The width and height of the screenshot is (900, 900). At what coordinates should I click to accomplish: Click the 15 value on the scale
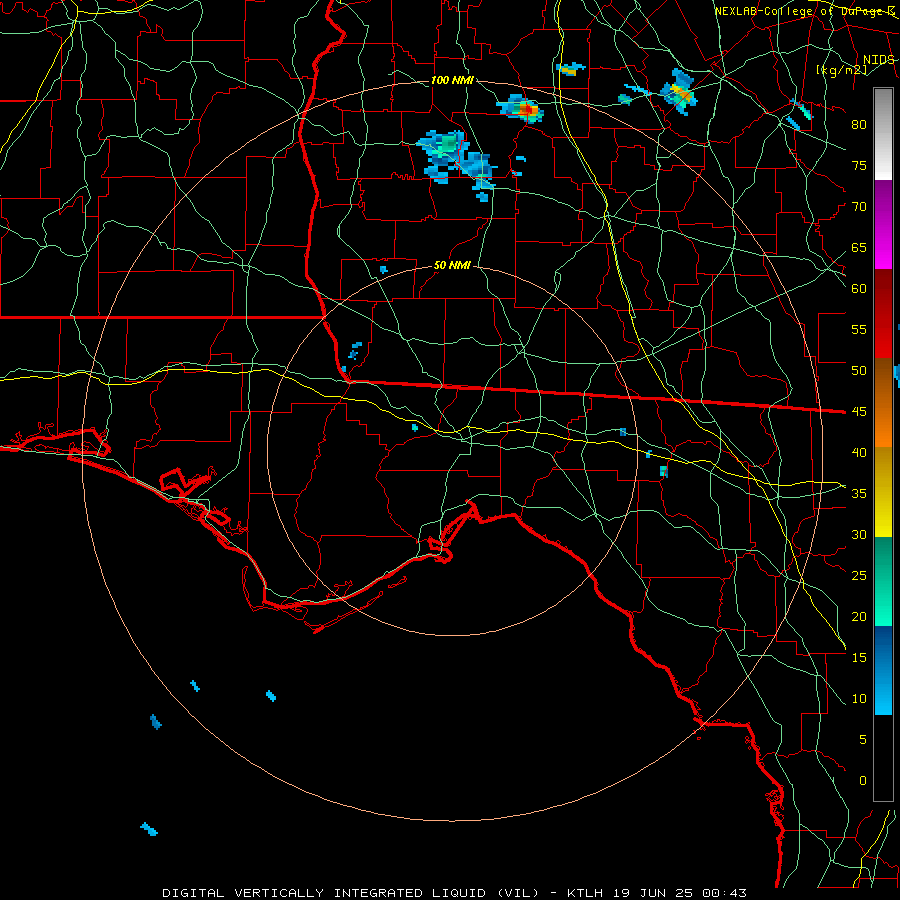[x=859, y=657]
